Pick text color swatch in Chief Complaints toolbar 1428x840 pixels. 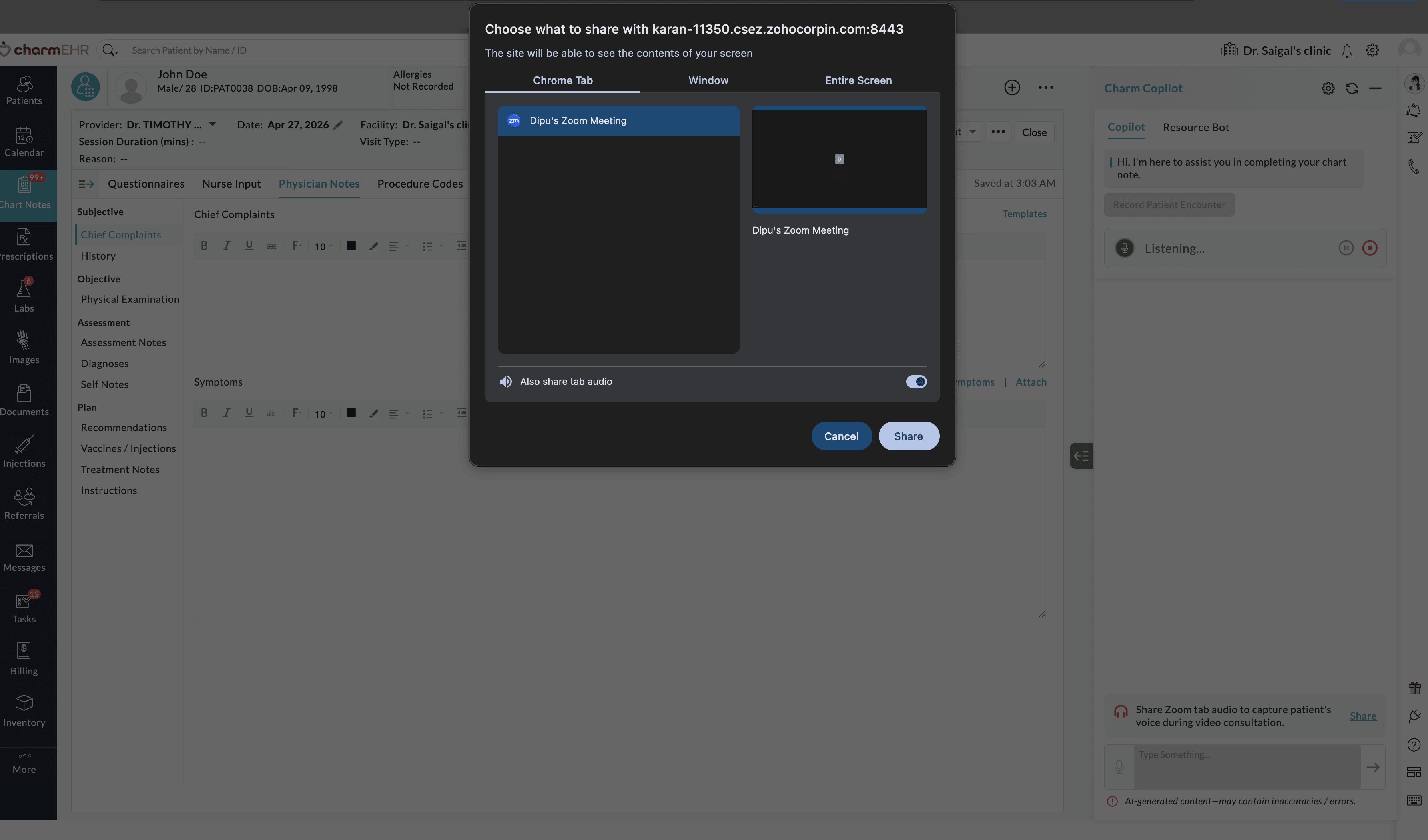351,246
